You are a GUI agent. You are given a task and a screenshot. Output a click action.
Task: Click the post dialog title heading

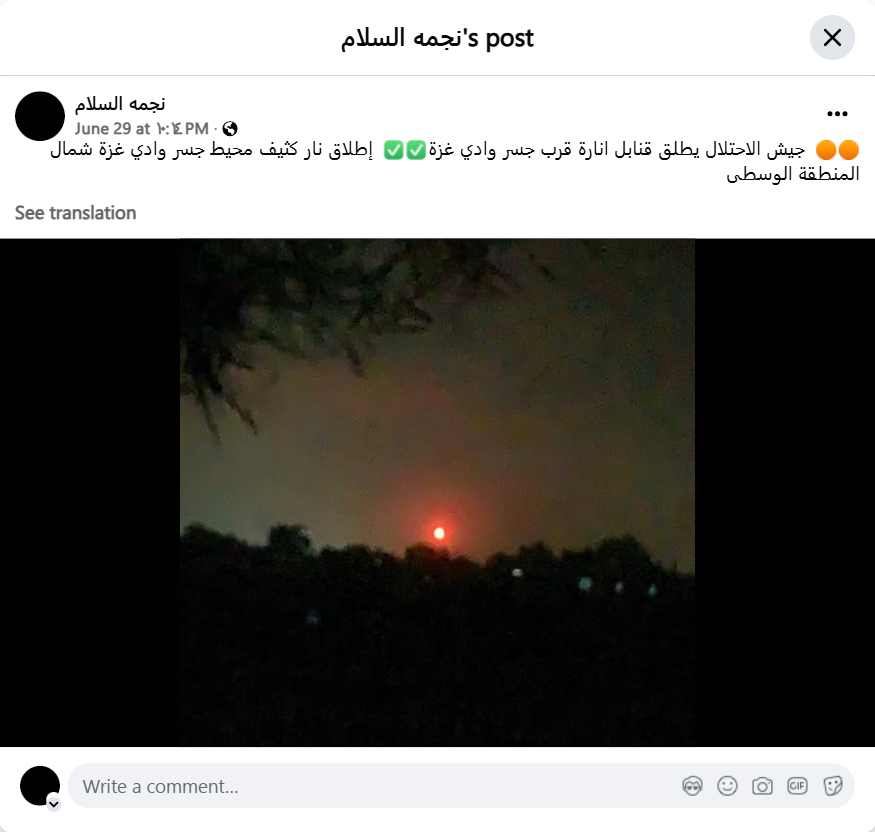(x=438, y=38)
